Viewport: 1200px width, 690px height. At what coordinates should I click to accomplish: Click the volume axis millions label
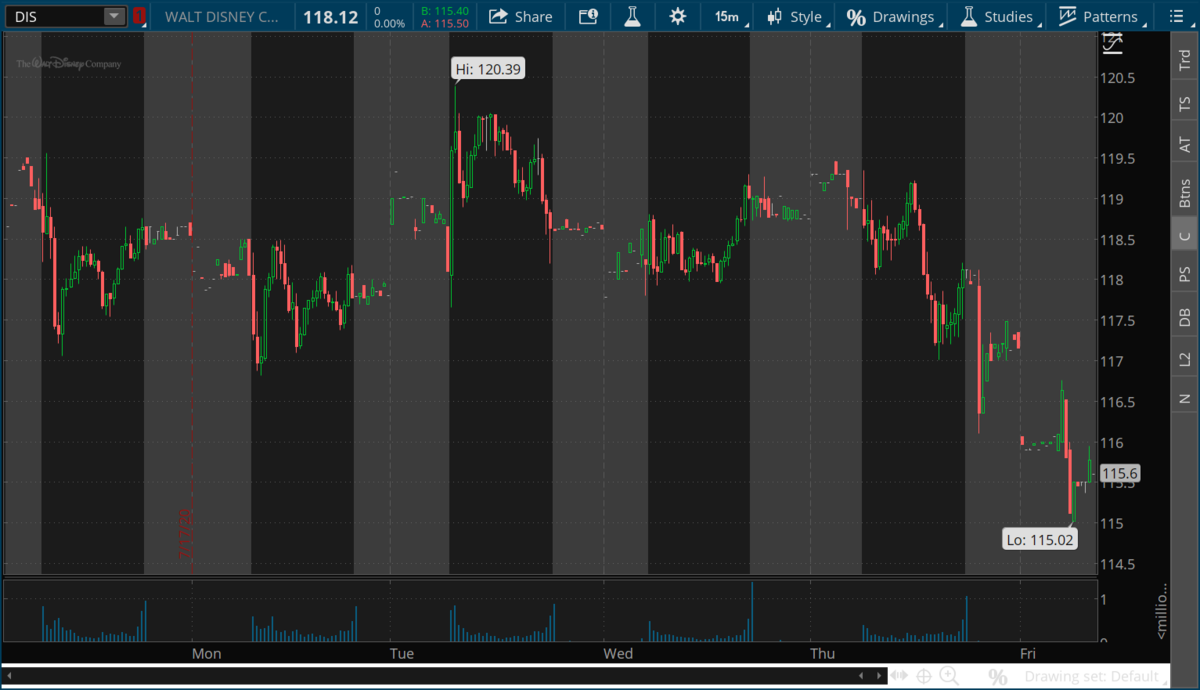tap(1161, 610)
